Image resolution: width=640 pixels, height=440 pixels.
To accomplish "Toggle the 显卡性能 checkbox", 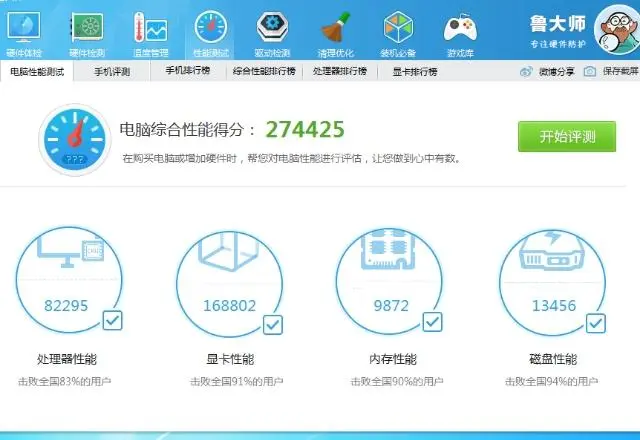I will tap(273, 325).
